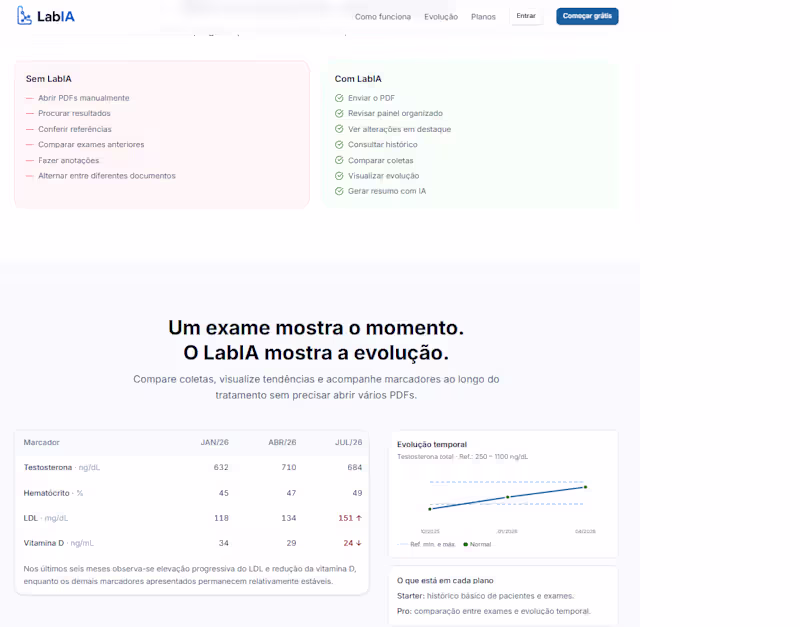Click the Entrar button
The height and width of the screenshot is (627, 800).
click(526, 16)
